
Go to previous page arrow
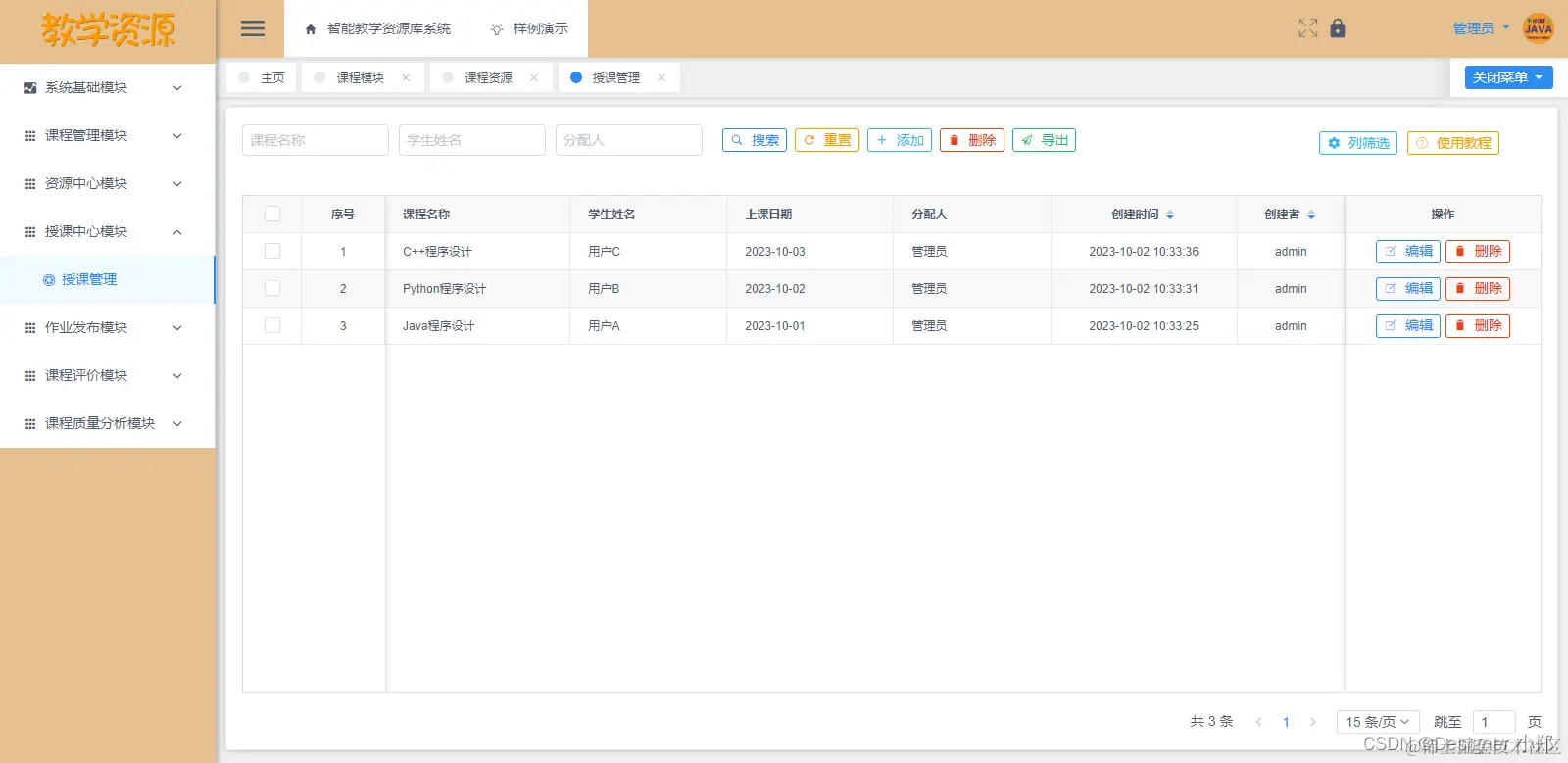pyautogui.click(x=1259, y=722)
